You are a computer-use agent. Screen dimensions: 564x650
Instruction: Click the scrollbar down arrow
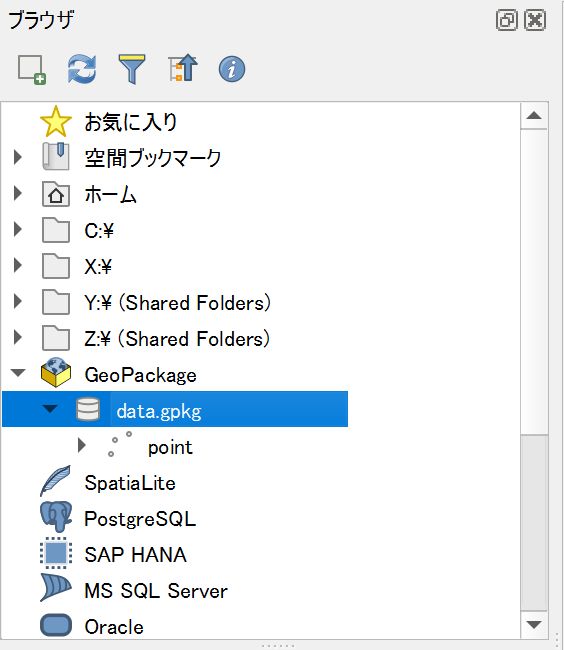point(534,625)
